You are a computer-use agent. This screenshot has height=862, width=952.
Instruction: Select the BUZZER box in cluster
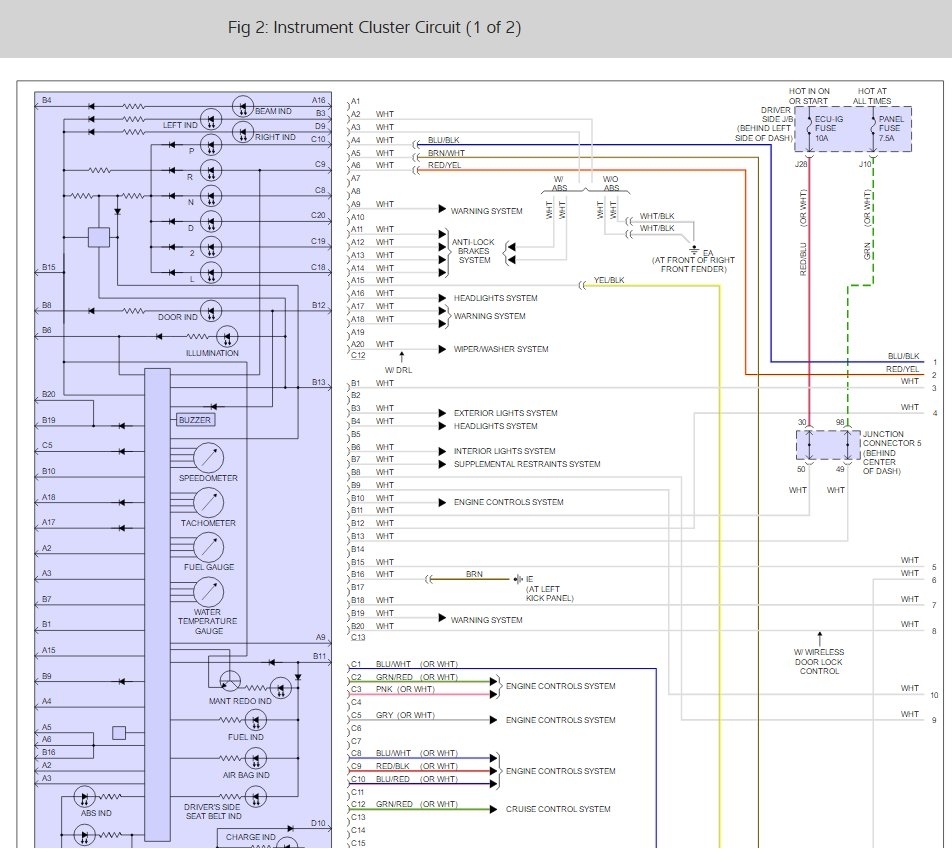pyautogui.click(x=195, y=420)
